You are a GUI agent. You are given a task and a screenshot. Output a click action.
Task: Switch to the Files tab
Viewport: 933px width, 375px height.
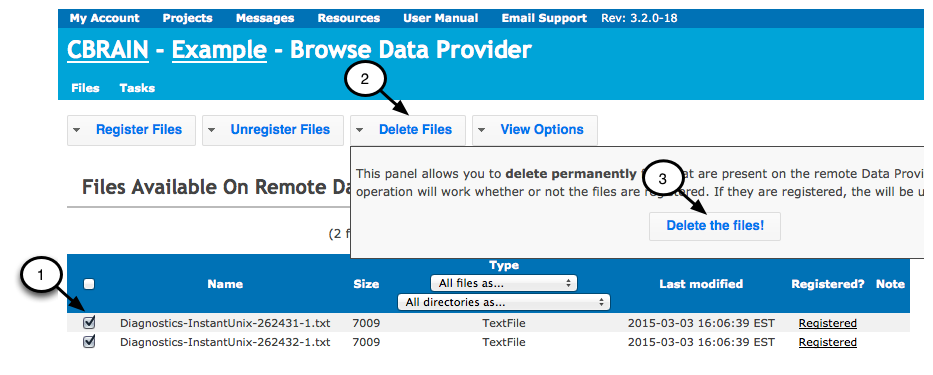coord(85,88)
